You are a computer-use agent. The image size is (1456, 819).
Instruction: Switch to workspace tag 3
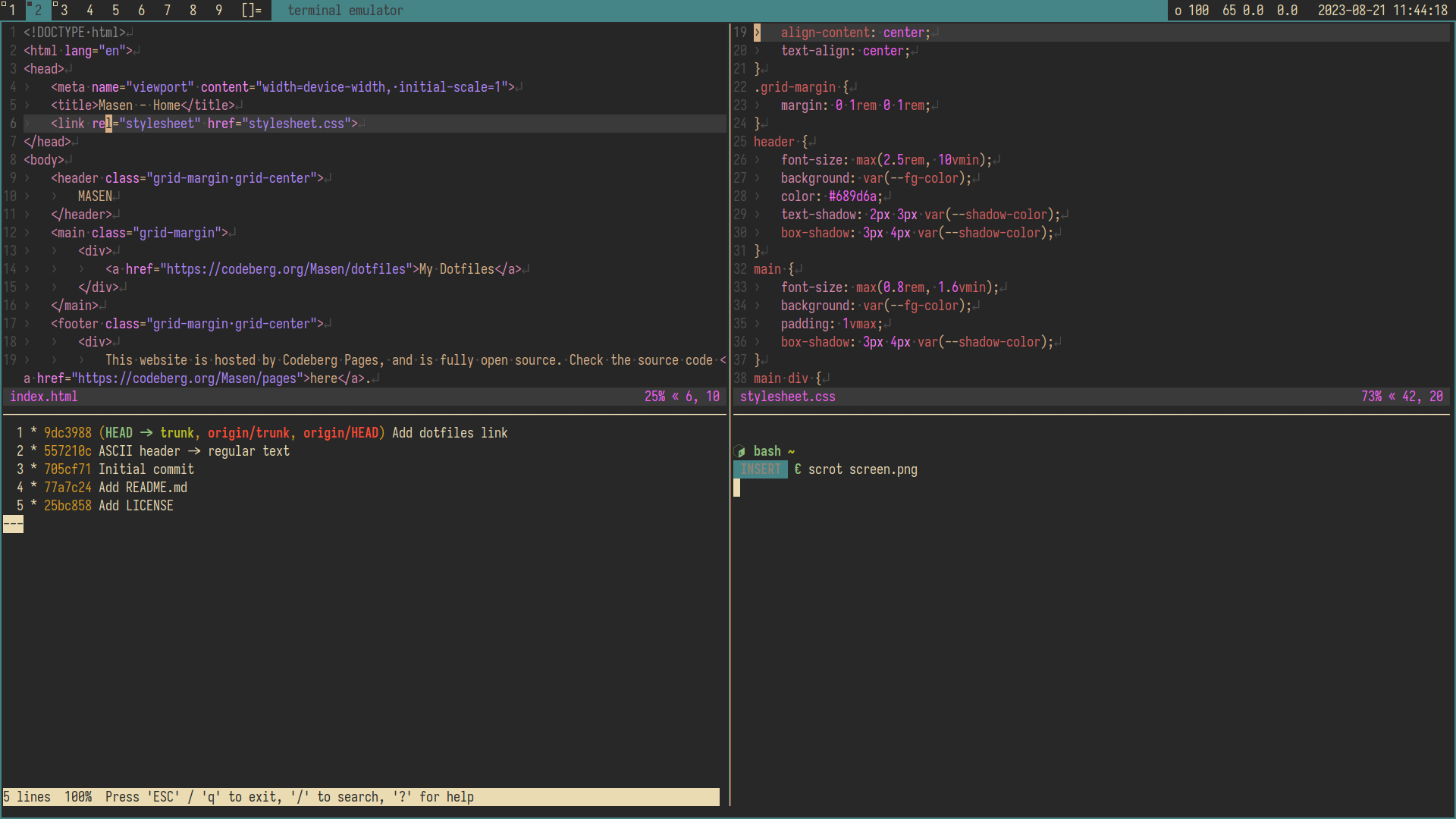click(x=64, y=11)
